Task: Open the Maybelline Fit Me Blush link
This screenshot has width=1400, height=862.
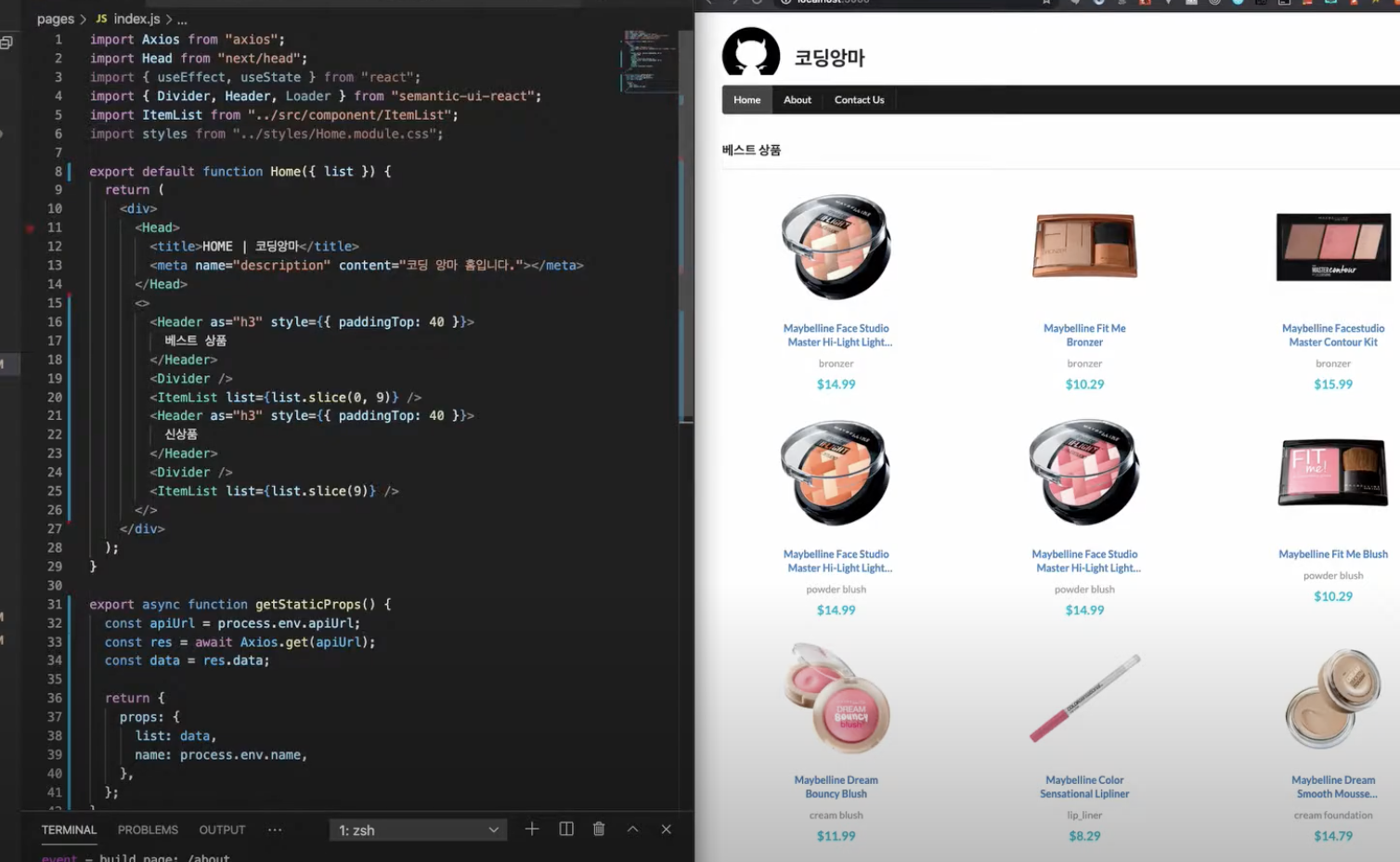Action: (1333, 555)
